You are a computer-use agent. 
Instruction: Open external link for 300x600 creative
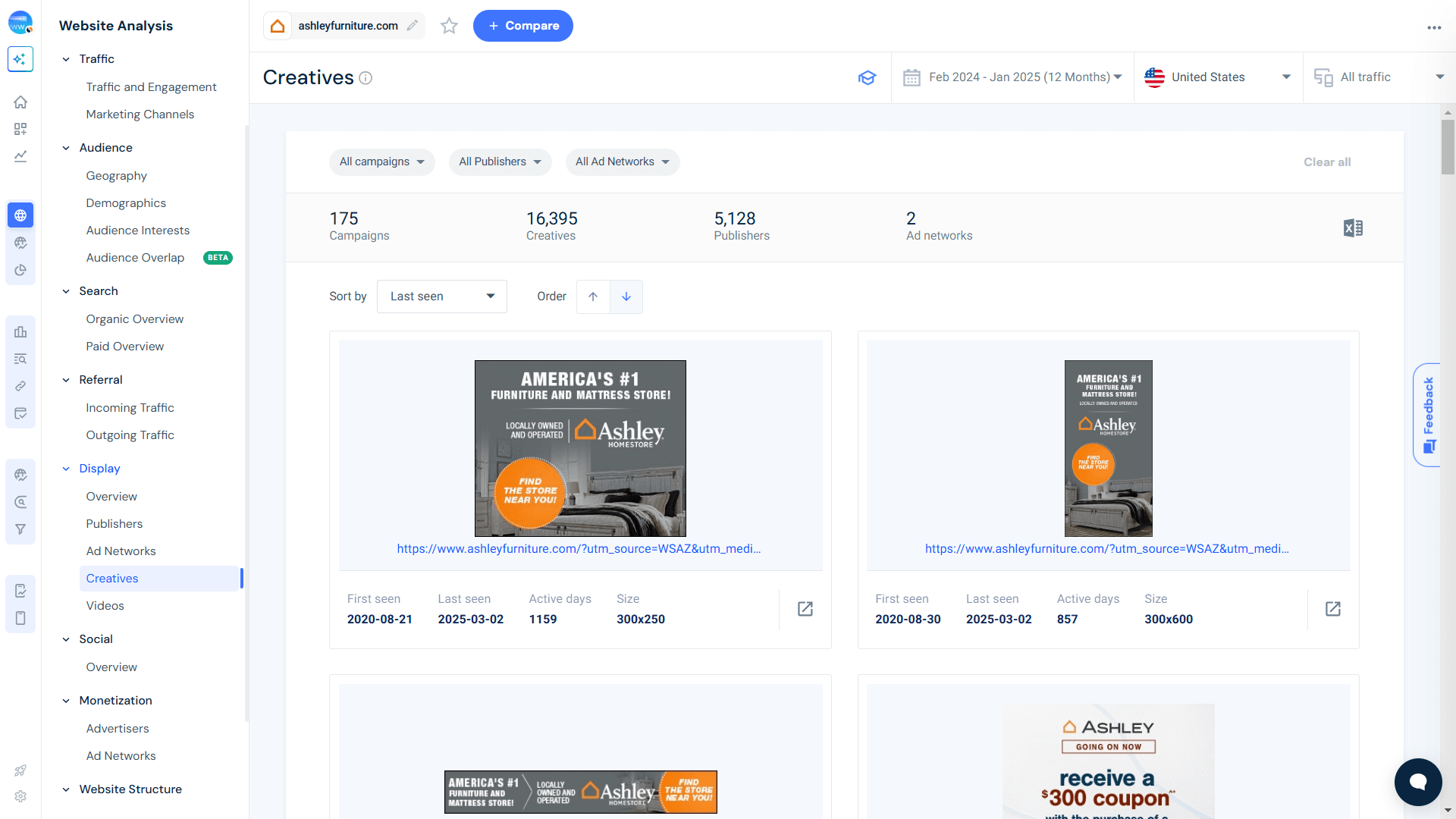point(1333,609)
